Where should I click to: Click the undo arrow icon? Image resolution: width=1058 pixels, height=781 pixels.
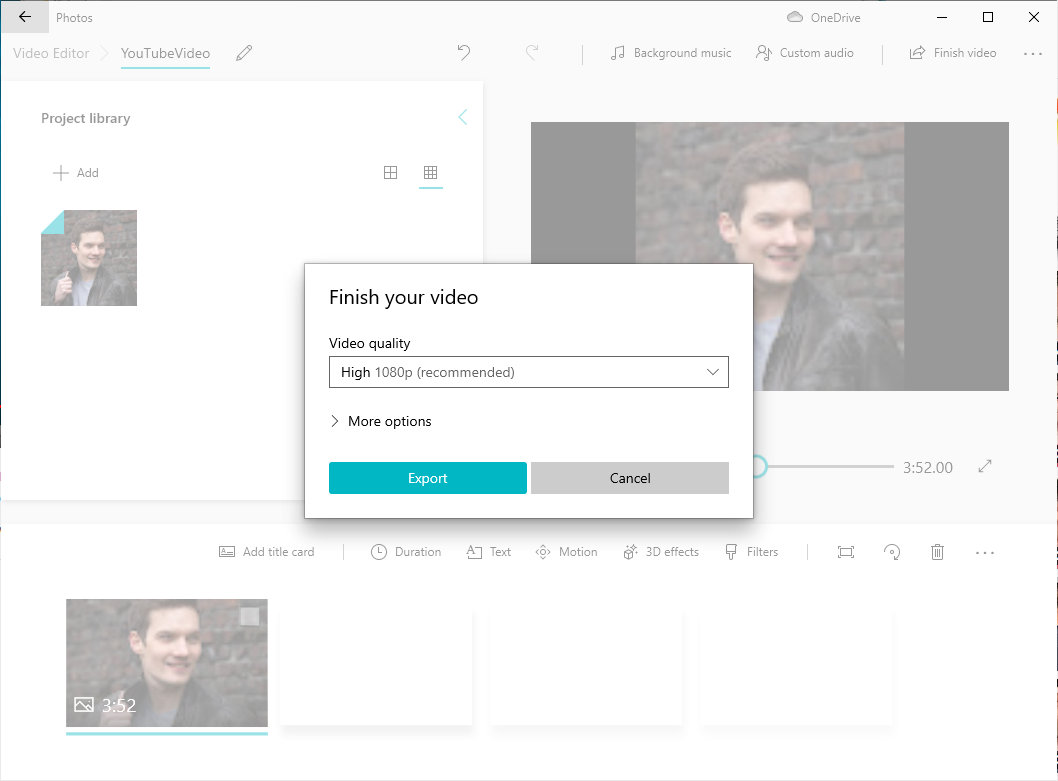point(464,53)
